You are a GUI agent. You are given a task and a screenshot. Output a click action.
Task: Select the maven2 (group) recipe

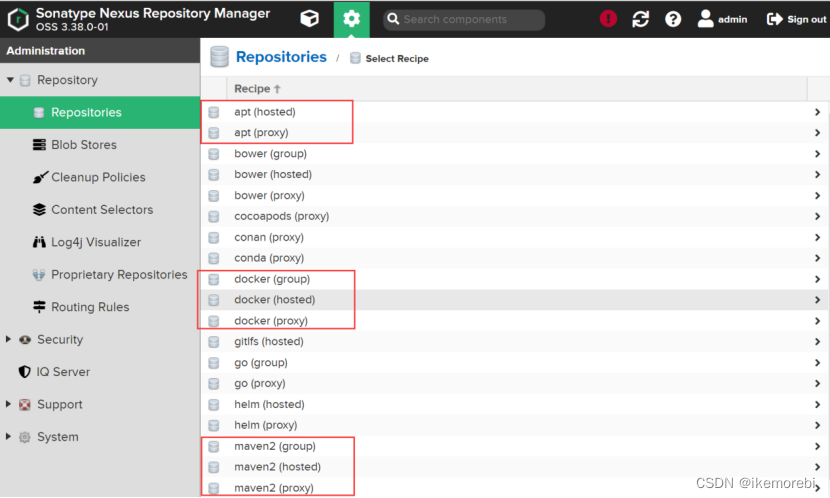(x=513, y=446)
